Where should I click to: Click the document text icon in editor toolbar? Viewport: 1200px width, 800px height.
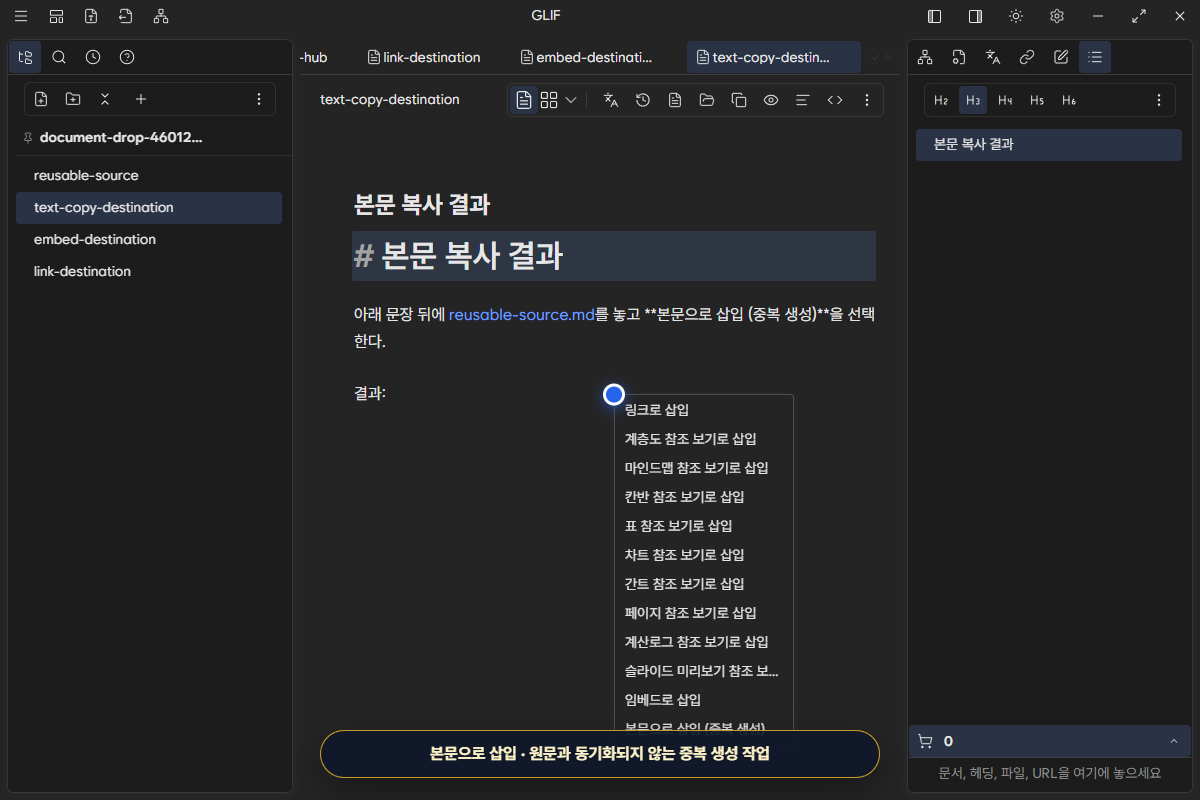click(675, 100)
